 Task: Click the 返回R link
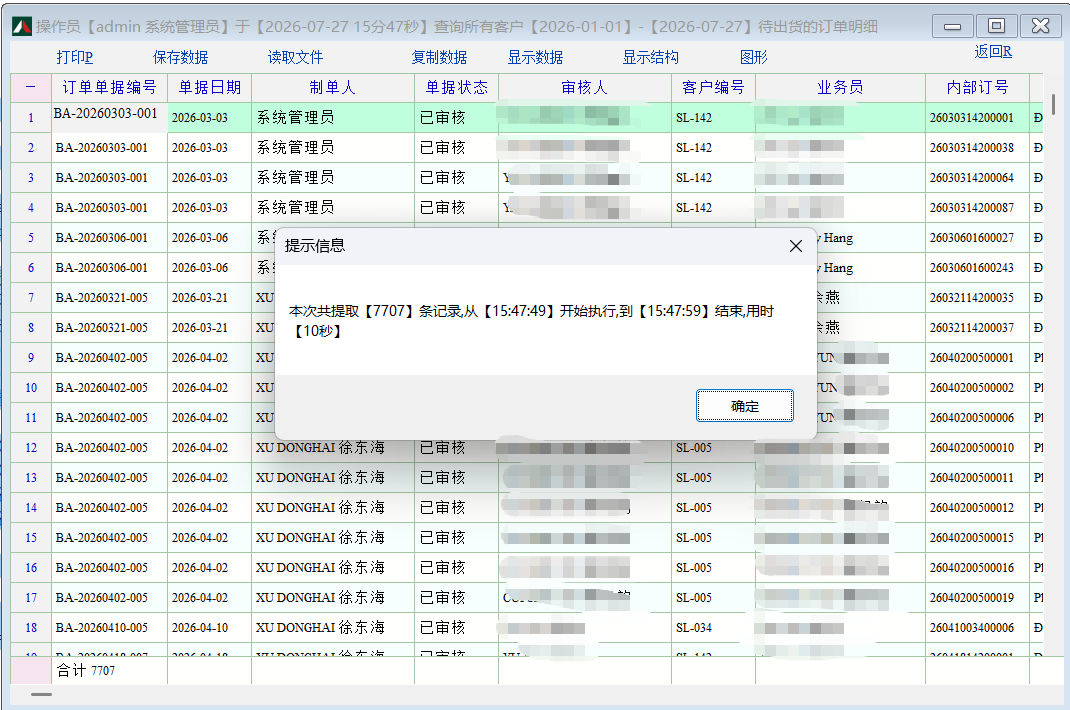coord(993,52)
